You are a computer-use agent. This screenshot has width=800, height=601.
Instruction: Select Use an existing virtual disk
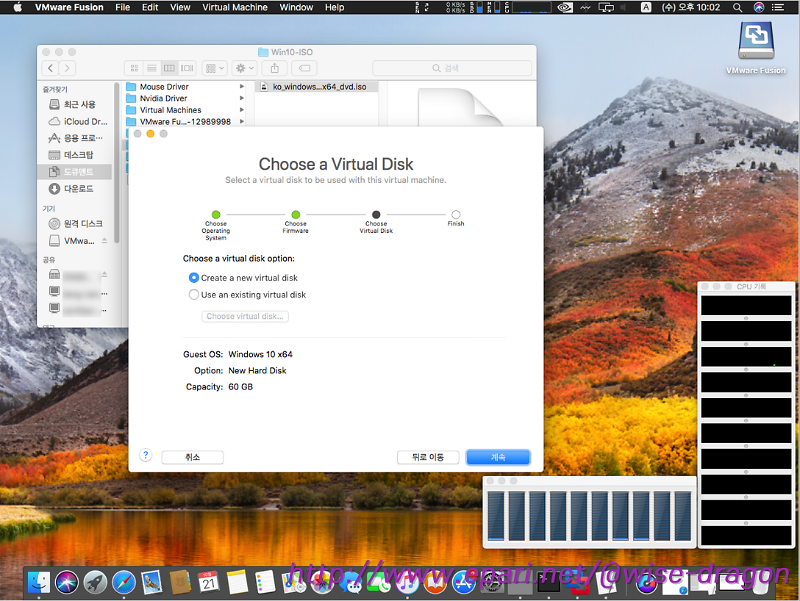pos(194,294)
